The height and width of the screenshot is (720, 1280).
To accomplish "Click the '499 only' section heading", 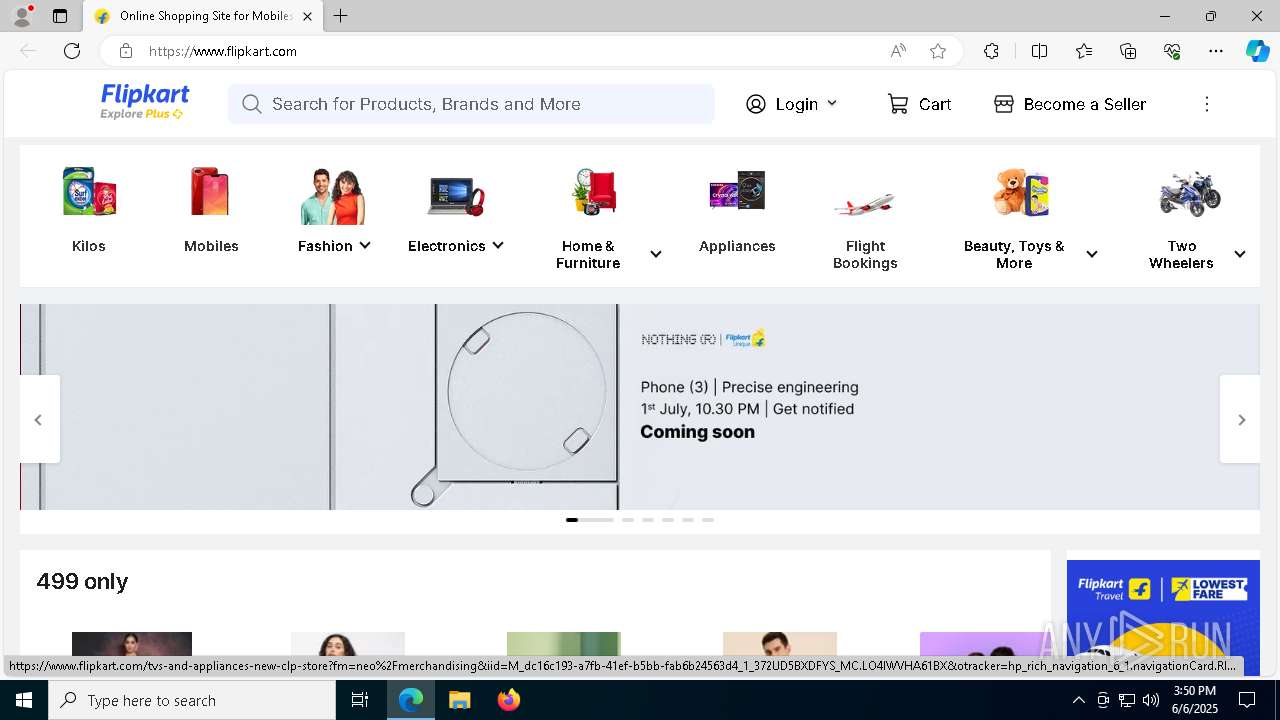I will pyautogui.click(x=82, y=581).
